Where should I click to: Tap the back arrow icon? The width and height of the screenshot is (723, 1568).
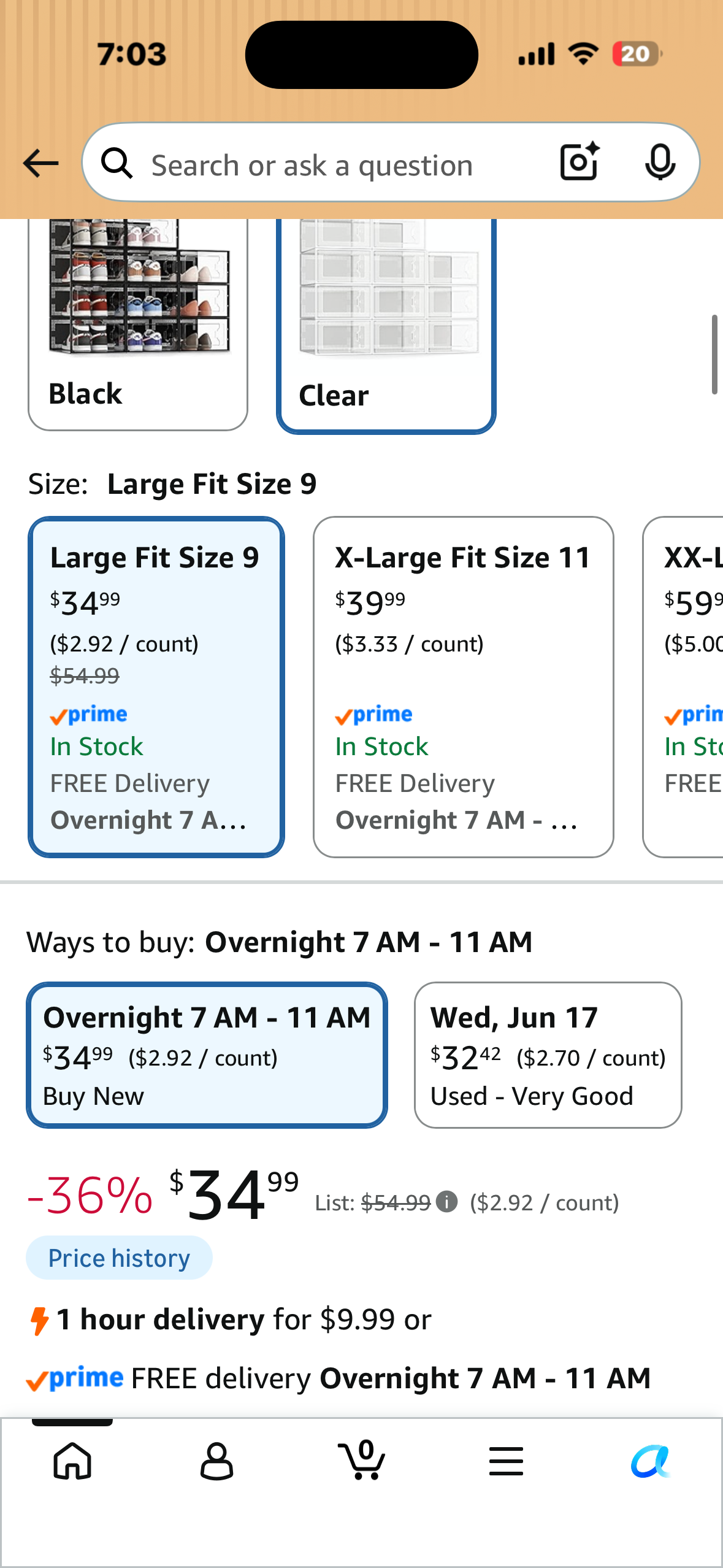40,163
